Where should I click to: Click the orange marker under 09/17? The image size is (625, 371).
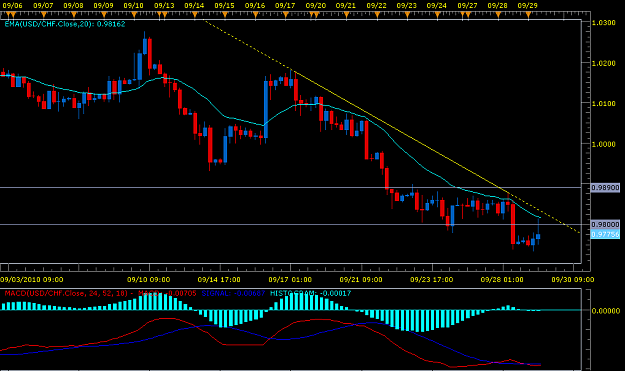pos(286,15)
